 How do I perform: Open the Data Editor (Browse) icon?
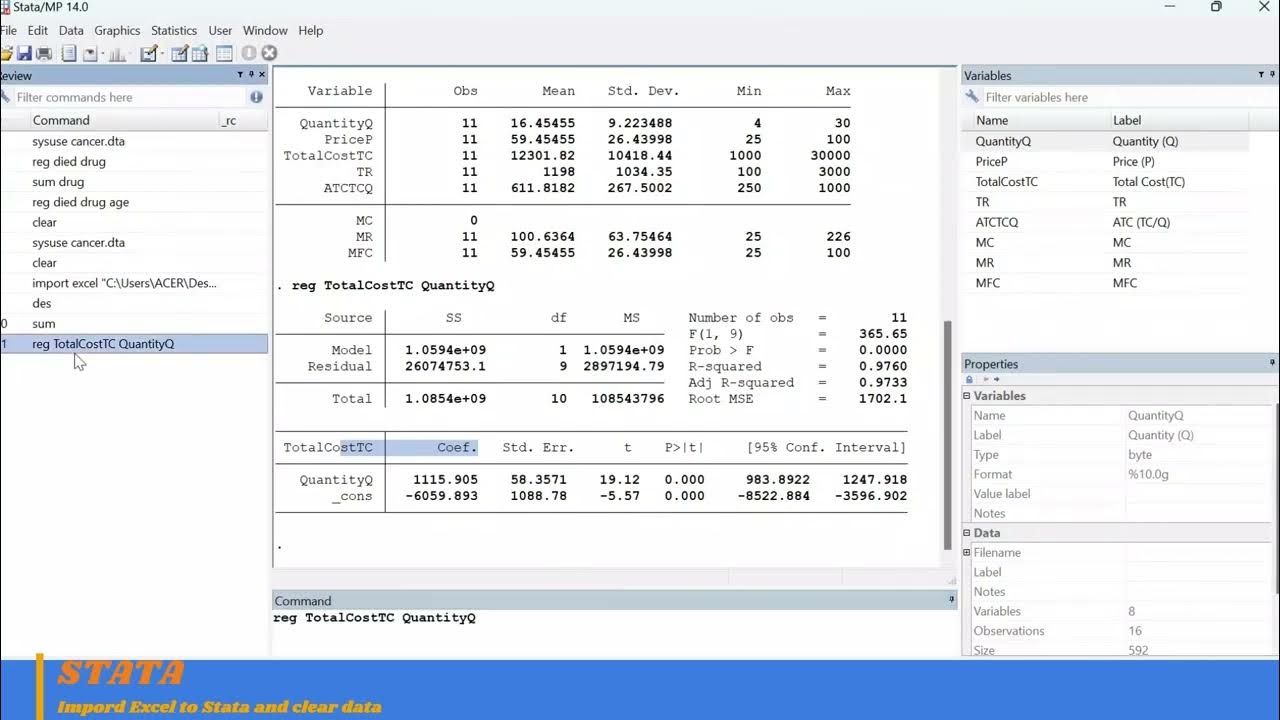(x=200, y=53)
